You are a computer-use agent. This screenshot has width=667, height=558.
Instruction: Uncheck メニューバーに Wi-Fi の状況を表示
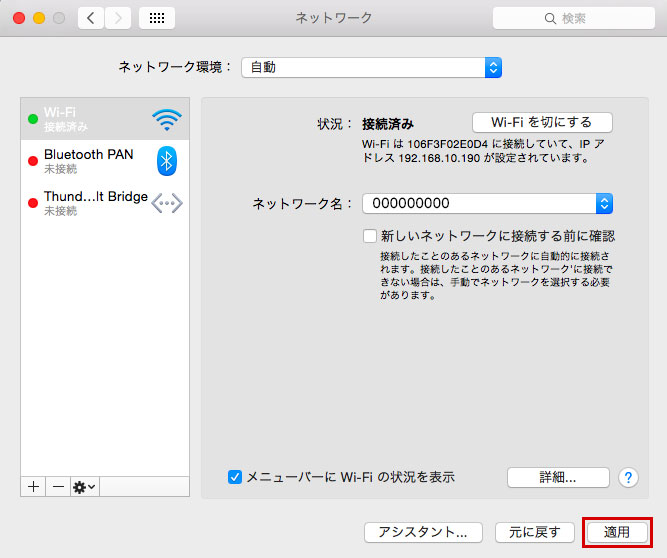[x=235, y=477]
